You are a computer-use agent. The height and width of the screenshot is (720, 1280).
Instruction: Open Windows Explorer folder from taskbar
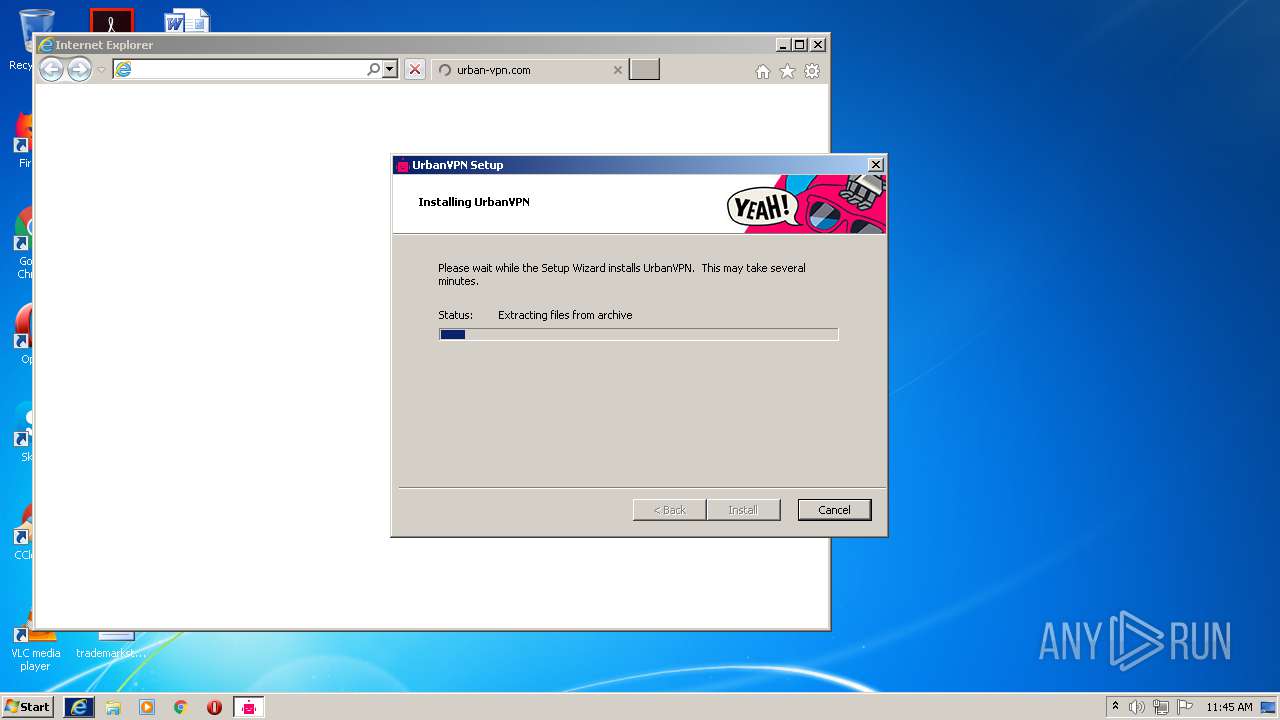click(113, 707)
